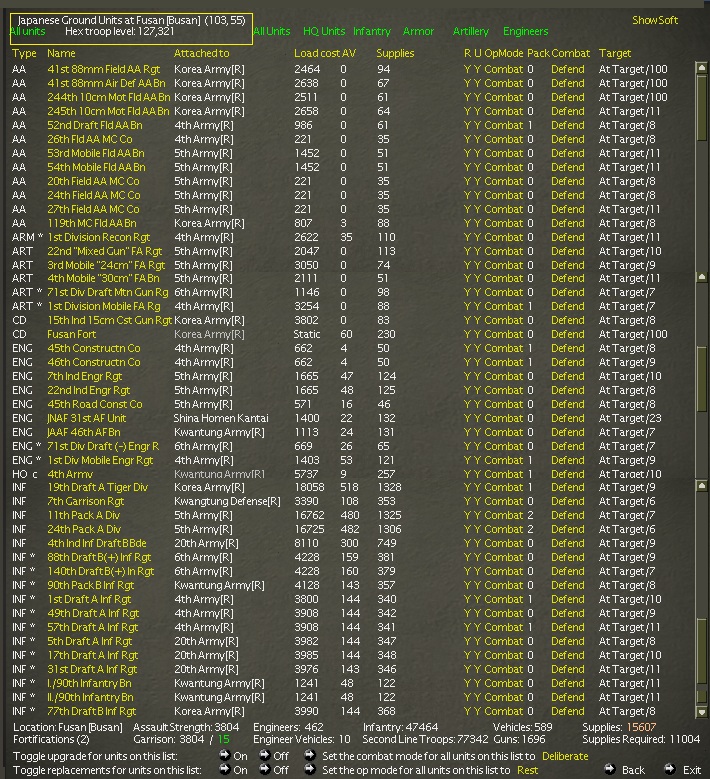710x779 pixels.
Task: Change Defend mode for 11th Pack A Div
Action: (567, 515)
